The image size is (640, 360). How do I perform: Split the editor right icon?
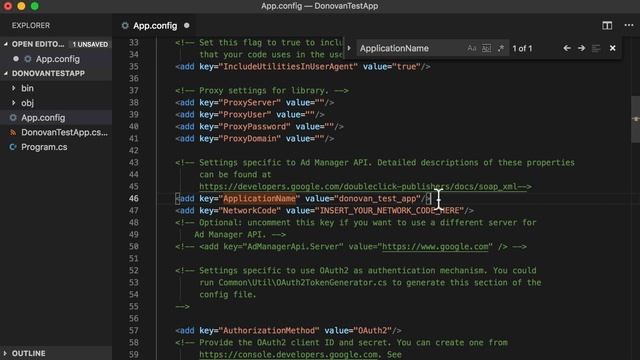(607, 25)
